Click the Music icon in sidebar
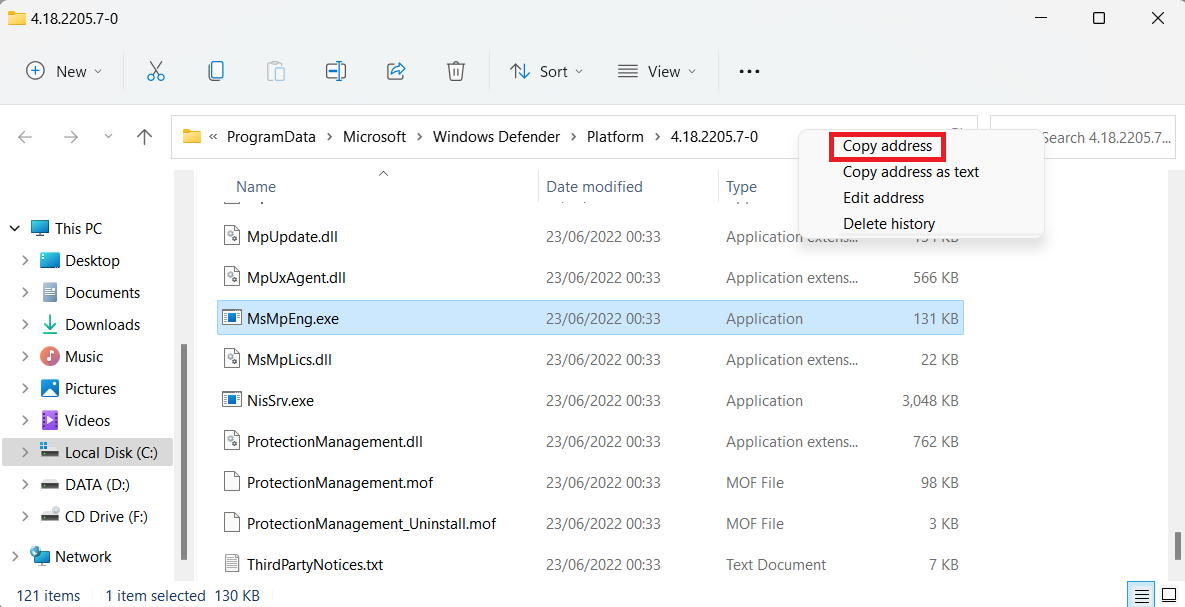 click(50, 356)
